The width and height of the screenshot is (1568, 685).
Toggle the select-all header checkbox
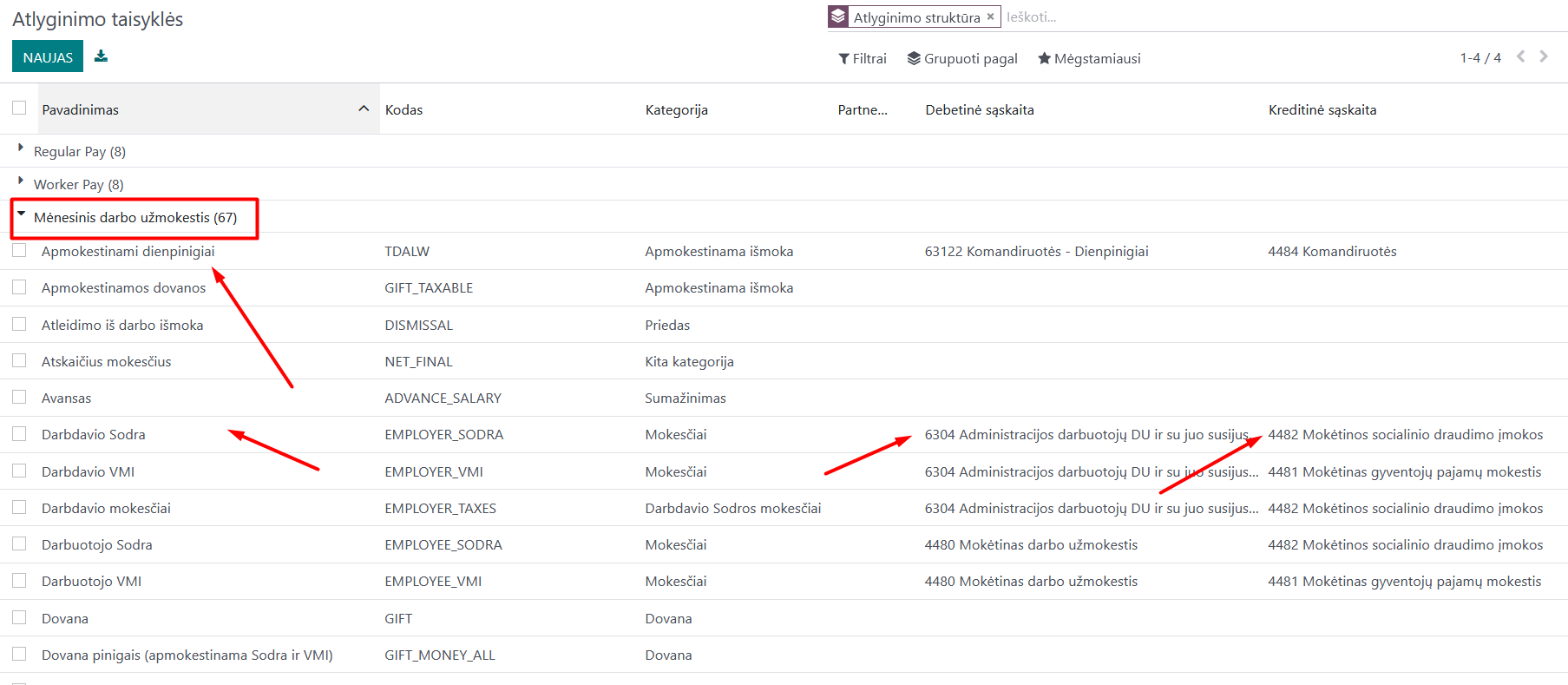click(x=19, y=108)
